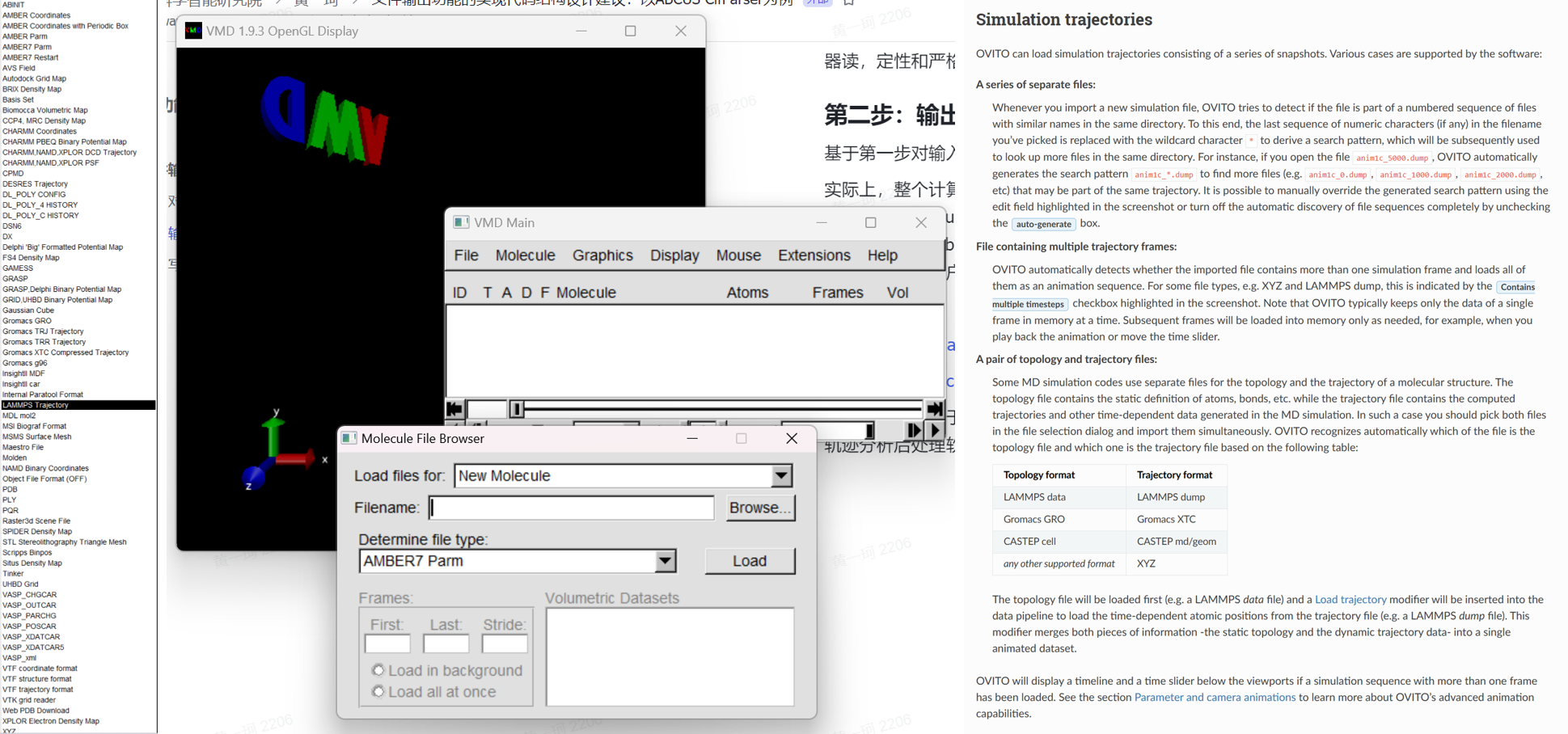The height and width of the screenshot is (734, 1568).
Task: Step one frame forward in VMD Main
Action: point(914,430)
